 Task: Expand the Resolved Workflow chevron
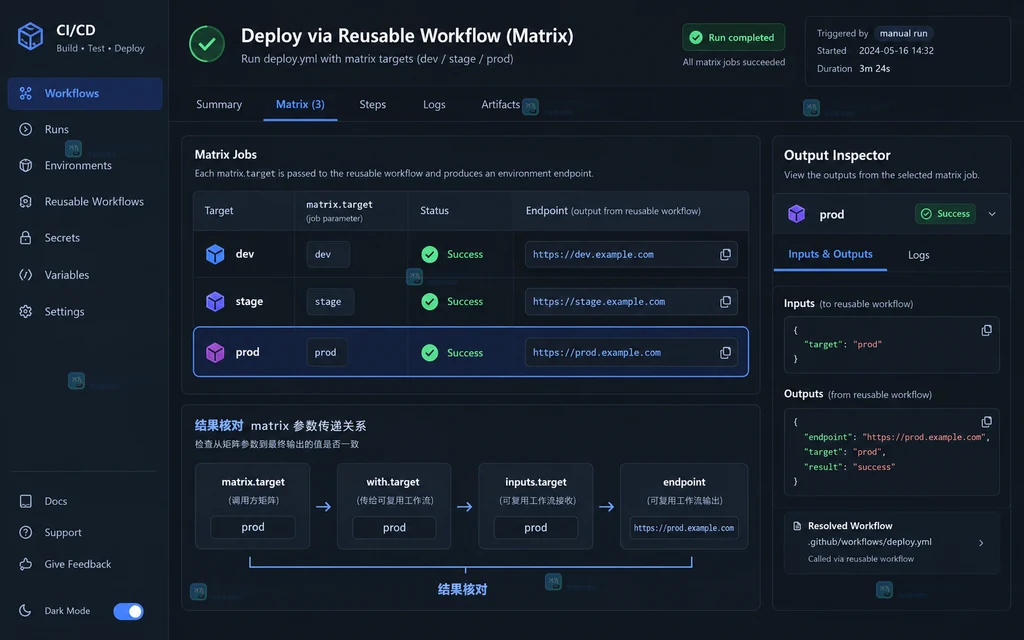pos(981,543)
